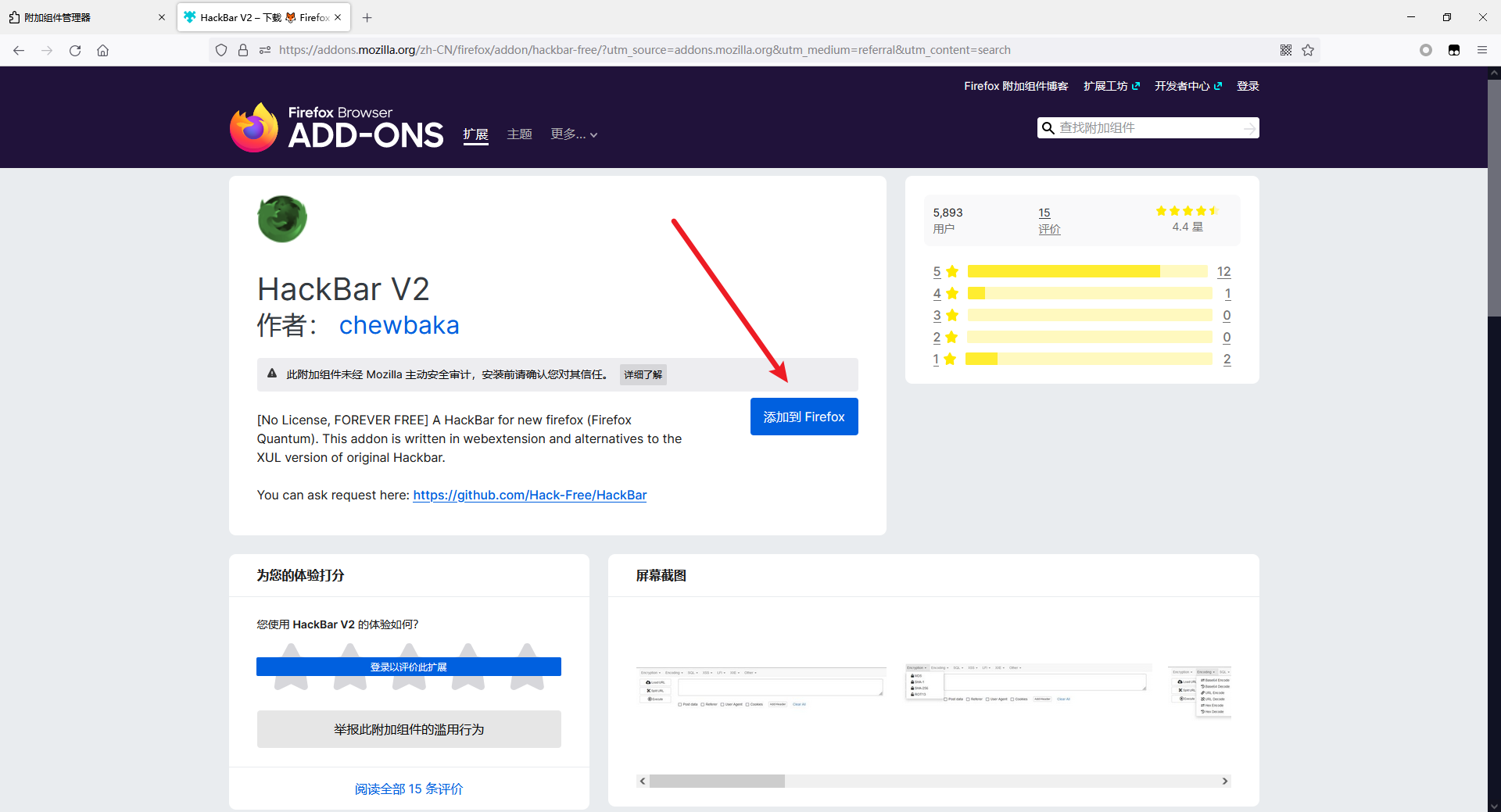Click 登录以评价此扩展 button
The image size is (1501, 812).
pos(409,667)
